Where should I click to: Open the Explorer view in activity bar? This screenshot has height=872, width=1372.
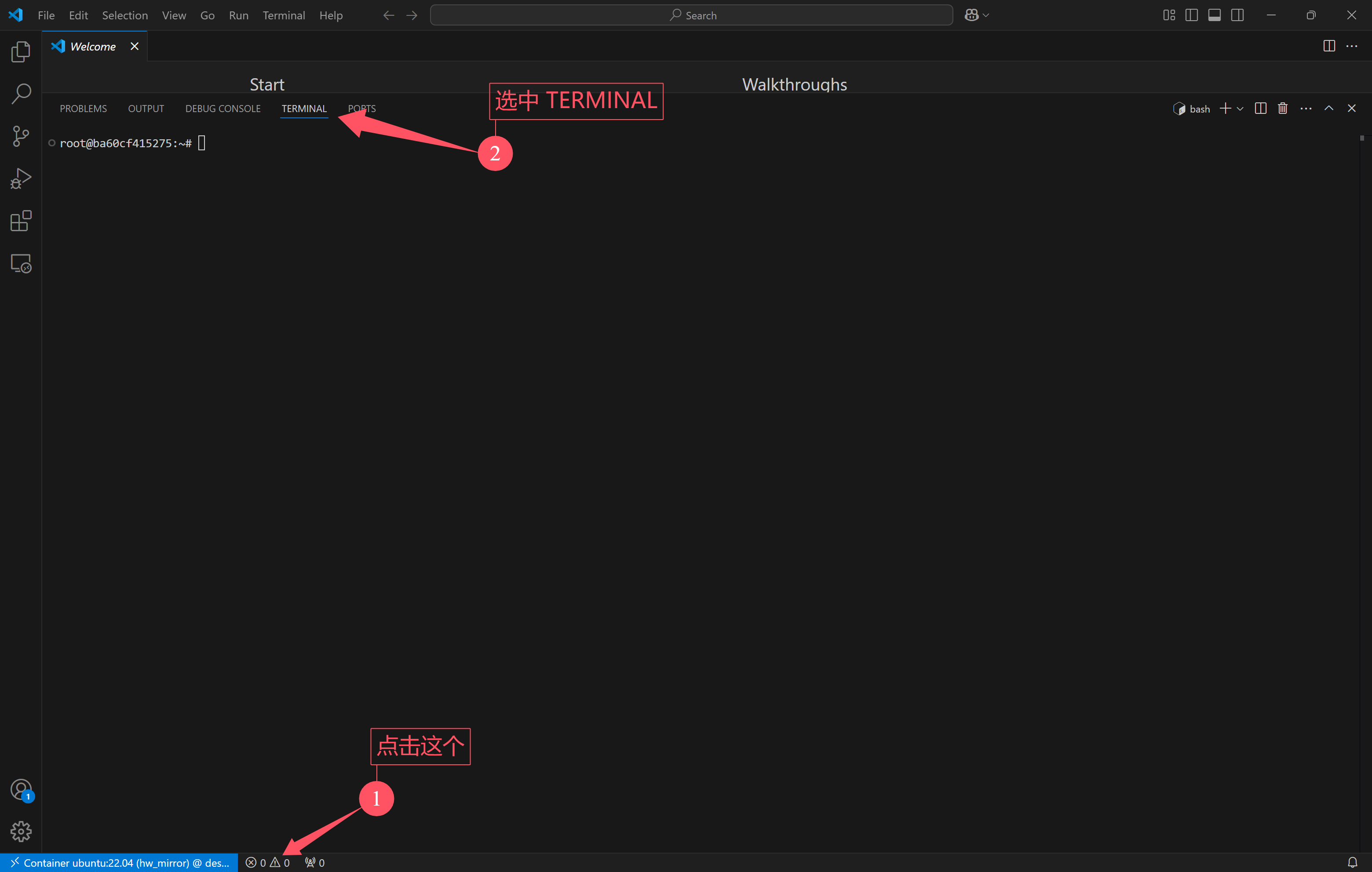[21, 52]
